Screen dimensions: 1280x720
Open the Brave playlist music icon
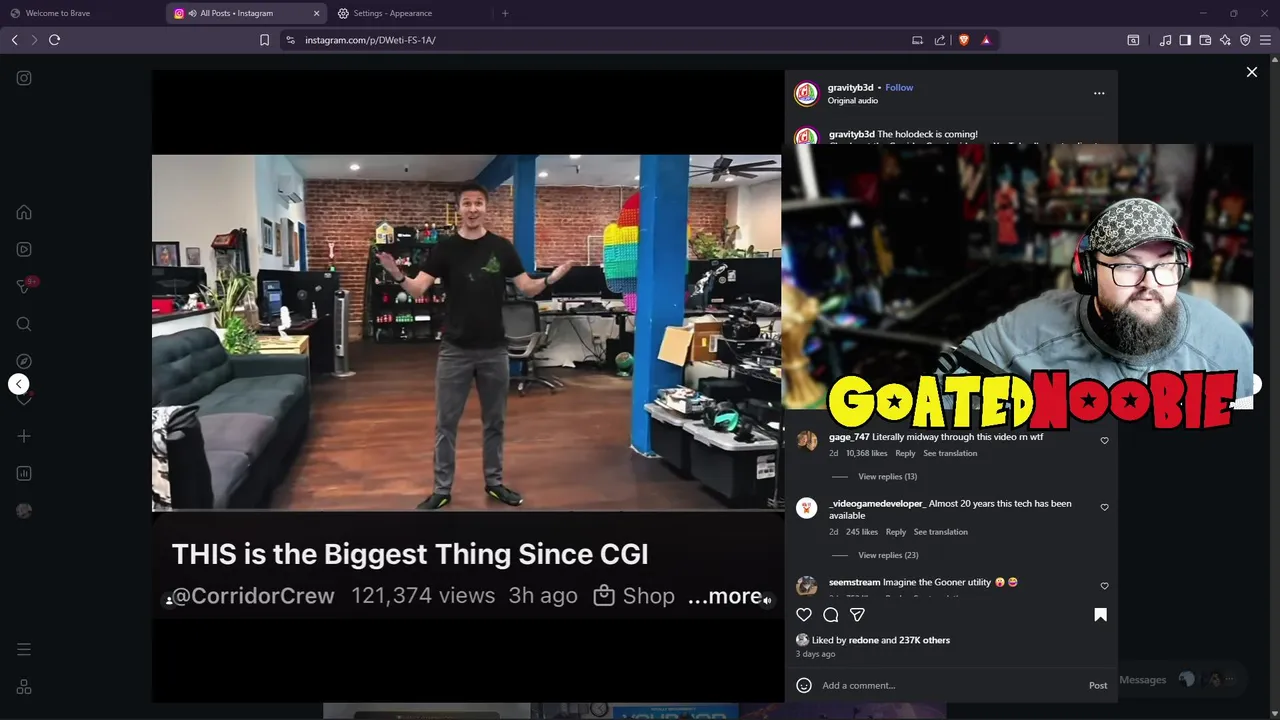point(1165,40)
